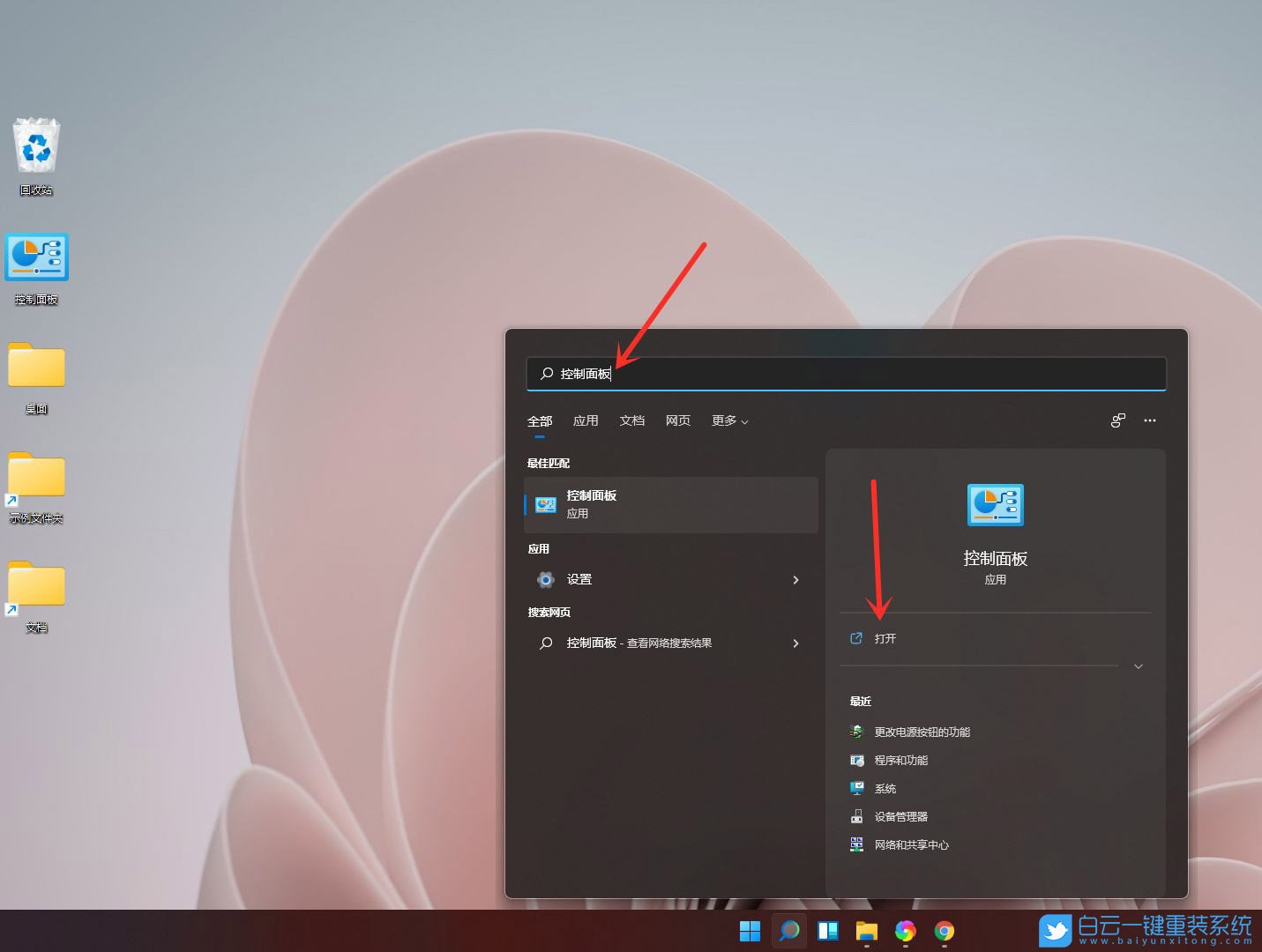
Task: Open Task View from the taskbar
Action: coord(827,931)
